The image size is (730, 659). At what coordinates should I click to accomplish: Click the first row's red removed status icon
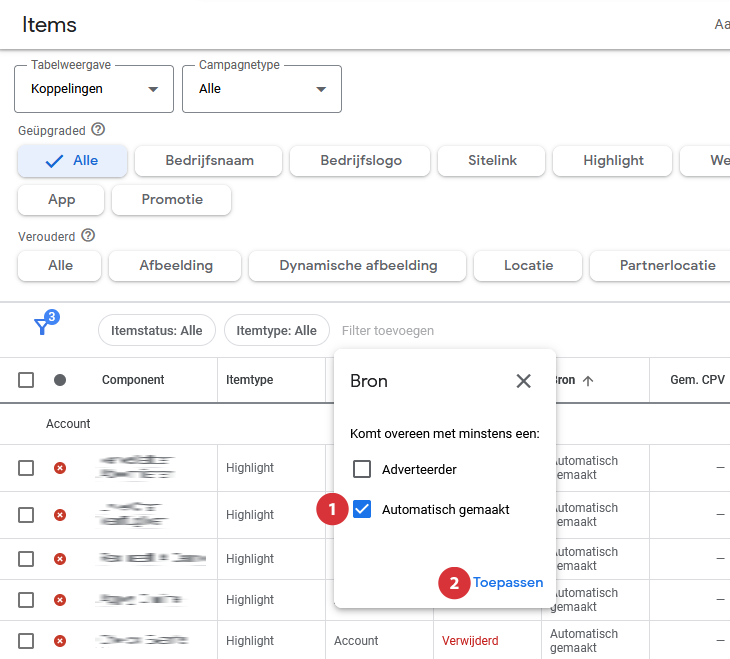coord(60,468)
